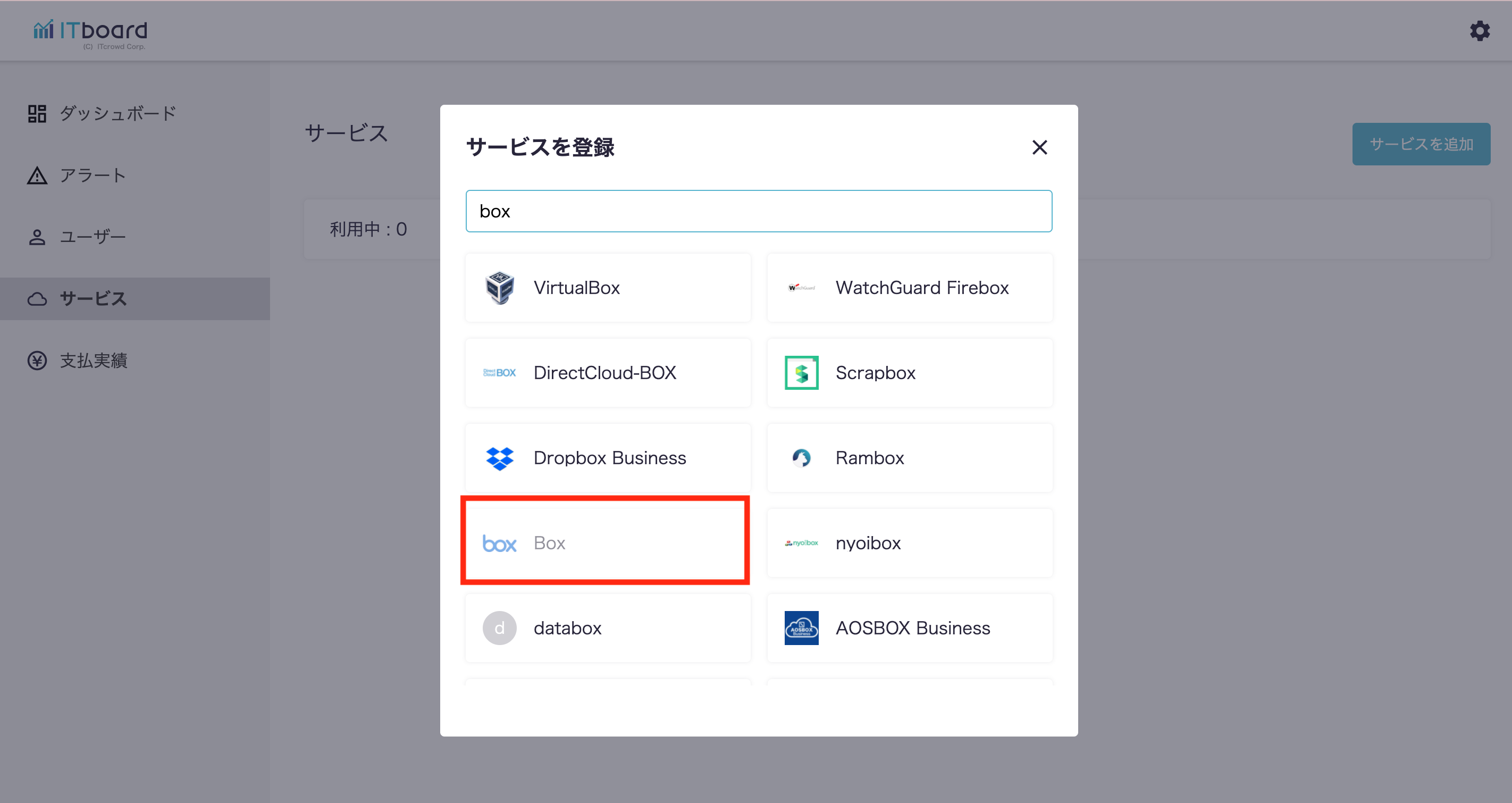
Task: Click the Dropbox Business logo icon
Action: point(500,458)
